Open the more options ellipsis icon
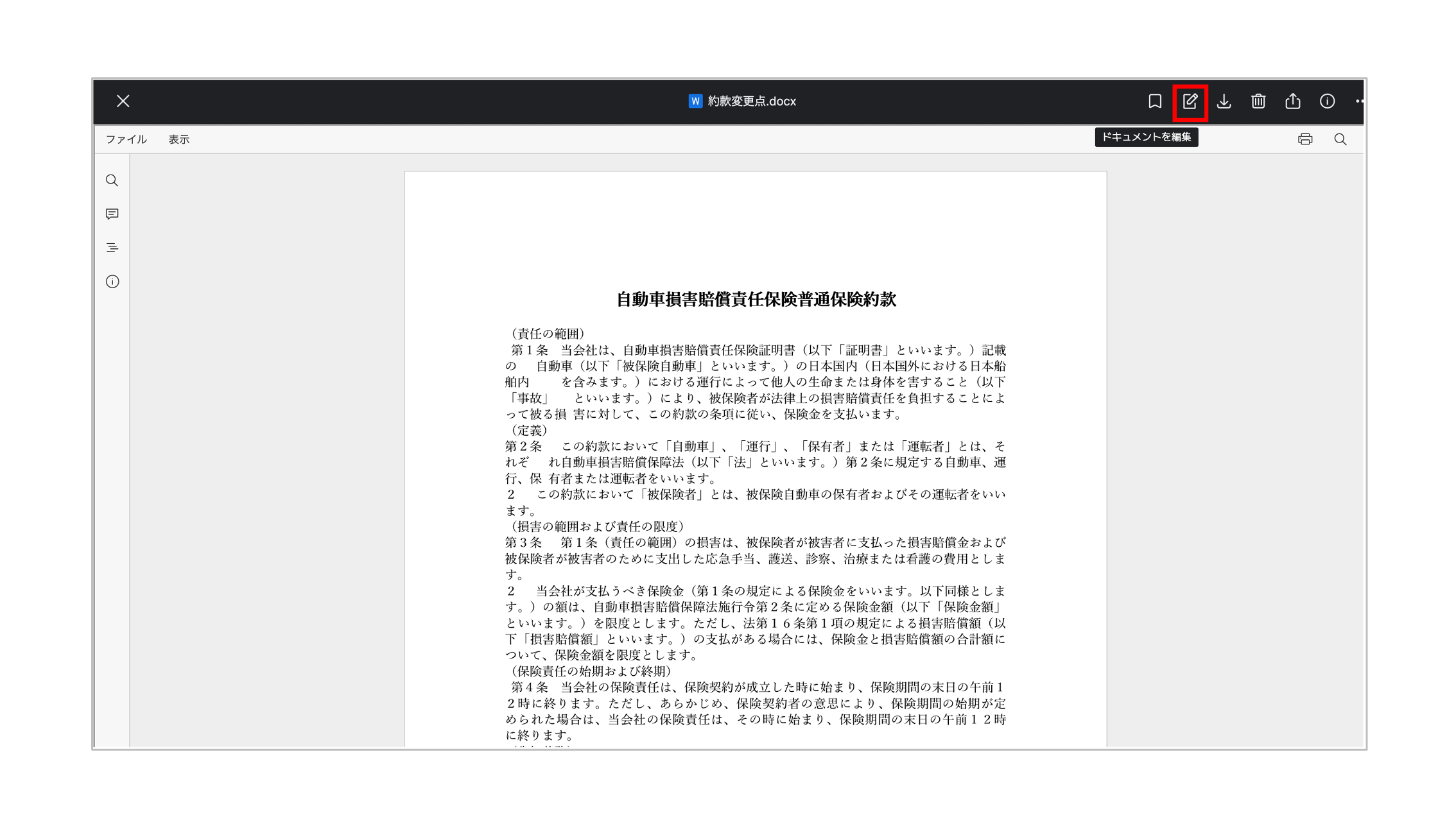This screenshot has width=1456, height=826. (1359, 101)
